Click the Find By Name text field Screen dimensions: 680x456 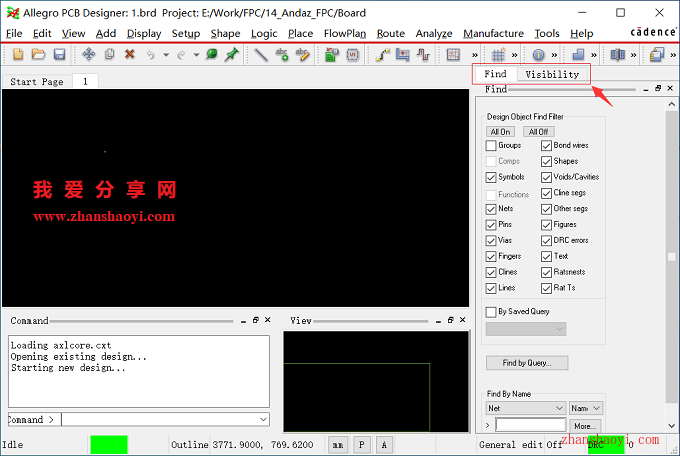tap(531, 425)
